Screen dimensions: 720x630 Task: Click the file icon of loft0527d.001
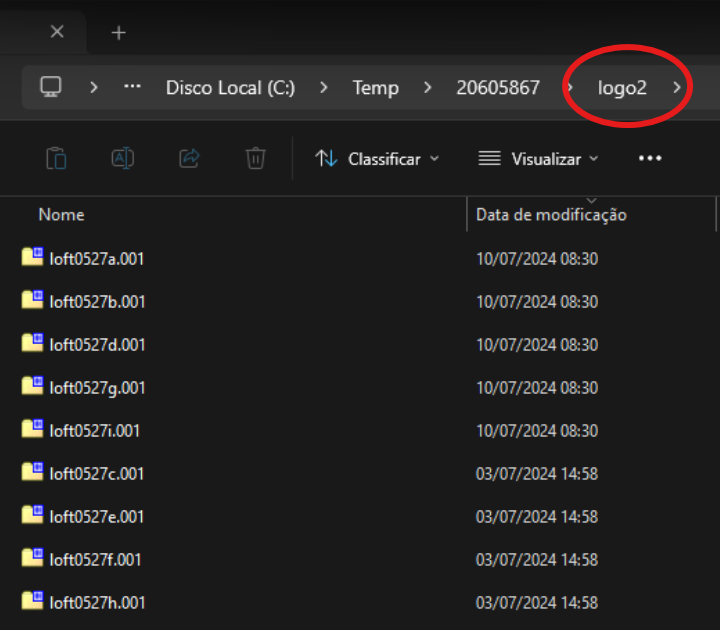click(33, 343)
